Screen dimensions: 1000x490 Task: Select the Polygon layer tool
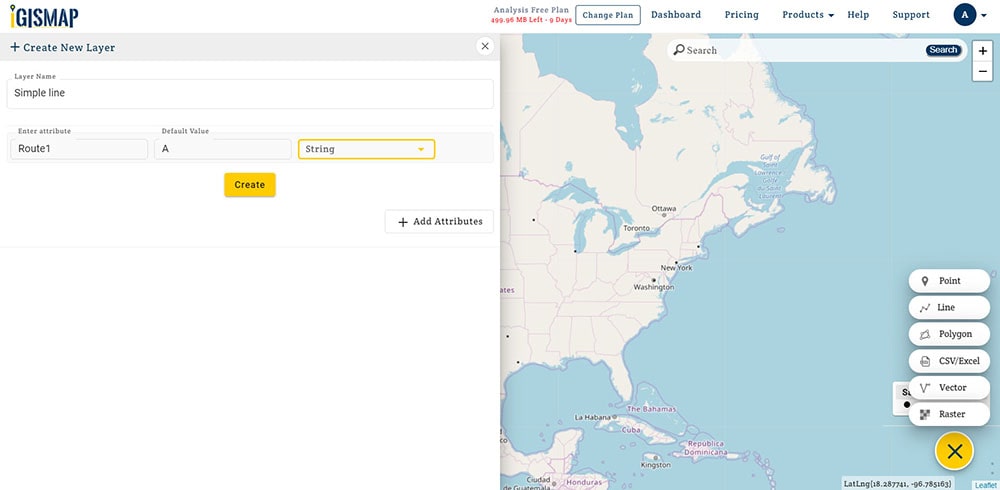[949, 334]
